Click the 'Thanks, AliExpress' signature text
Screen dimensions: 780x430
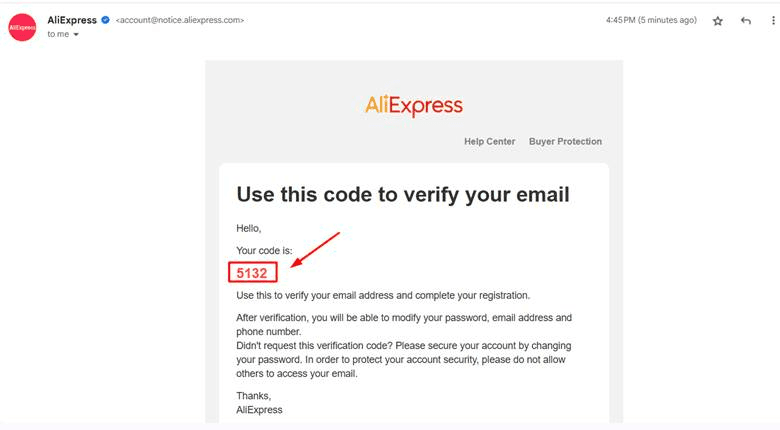pyautogui.click(x=259, y=403)
